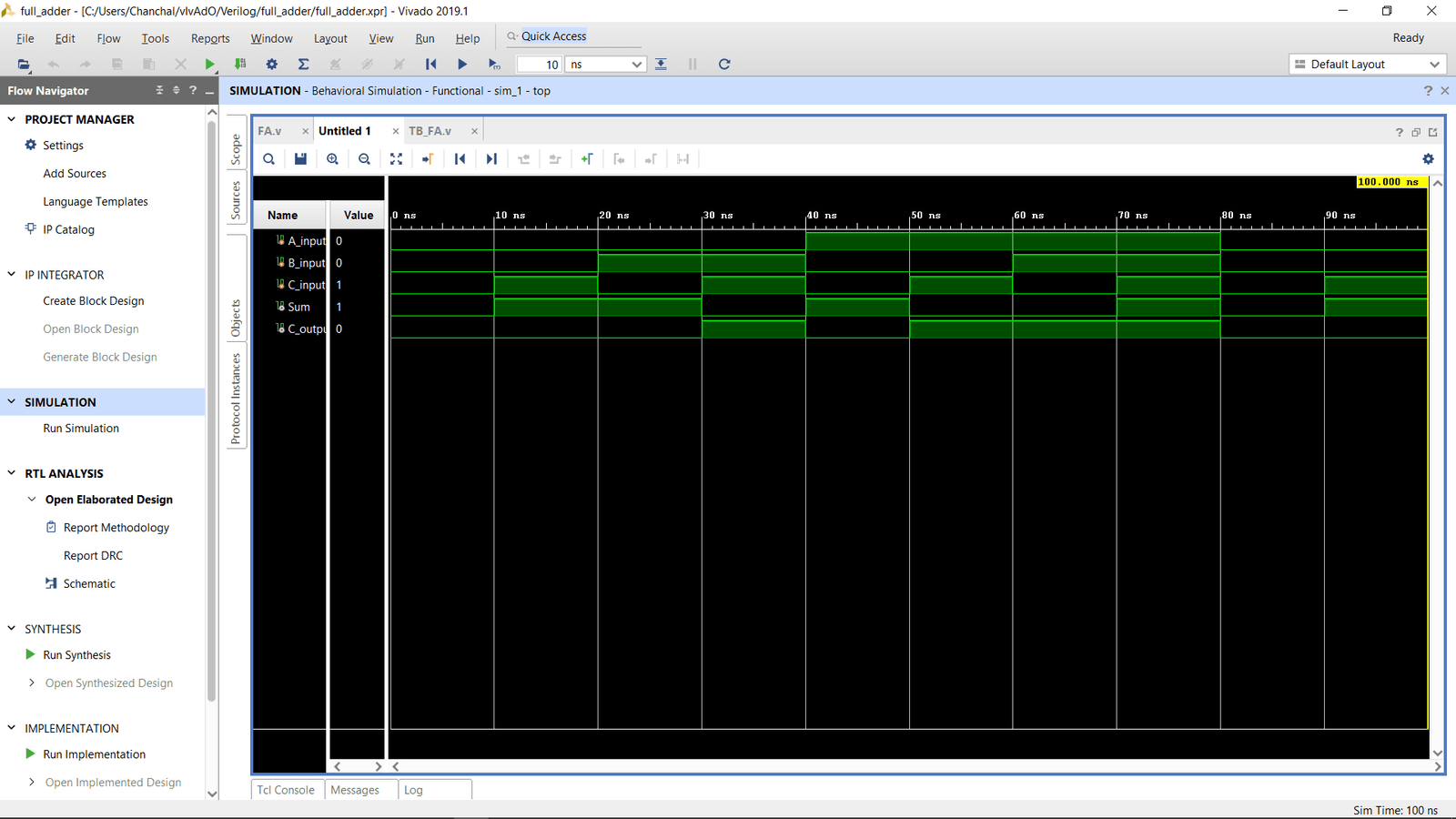Image resolution: width=1456 pixels, height=819 pixels.
Task: Select the Zoom Fit icon in waveform toolbar
Action: click(x=396, y=158)
